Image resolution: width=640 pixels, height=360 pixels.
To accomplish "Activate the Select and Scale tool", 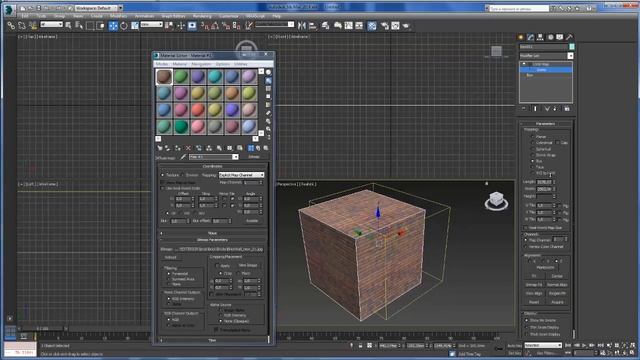I will coord(135,26).
